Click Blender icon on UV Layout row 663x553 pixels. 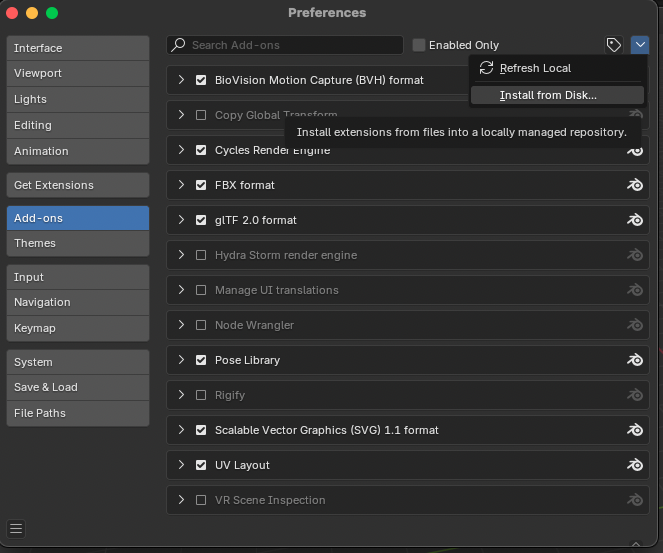[x=634, y=465]
